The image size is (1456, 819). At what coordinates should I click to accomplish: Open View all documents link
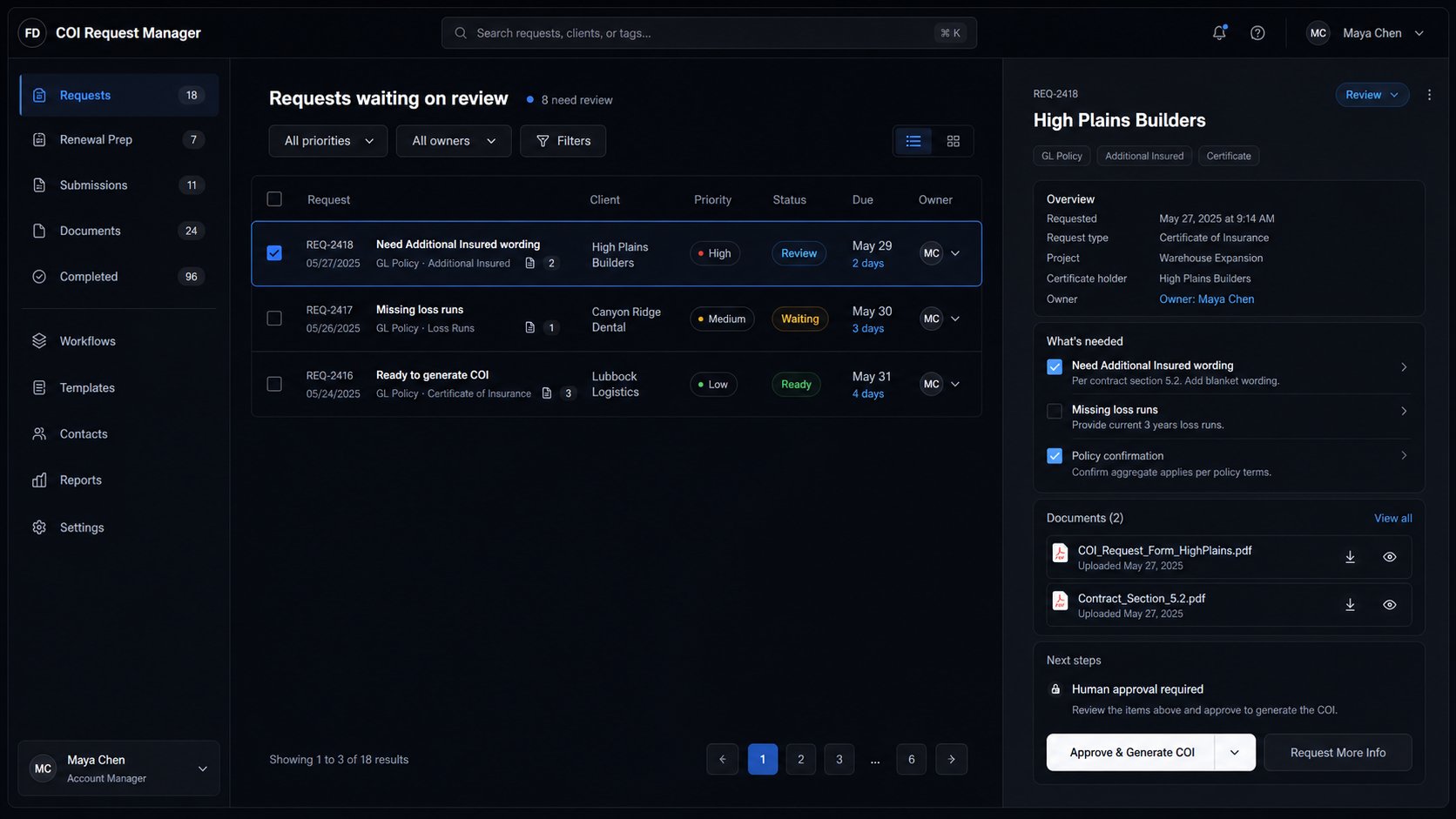1392,518
